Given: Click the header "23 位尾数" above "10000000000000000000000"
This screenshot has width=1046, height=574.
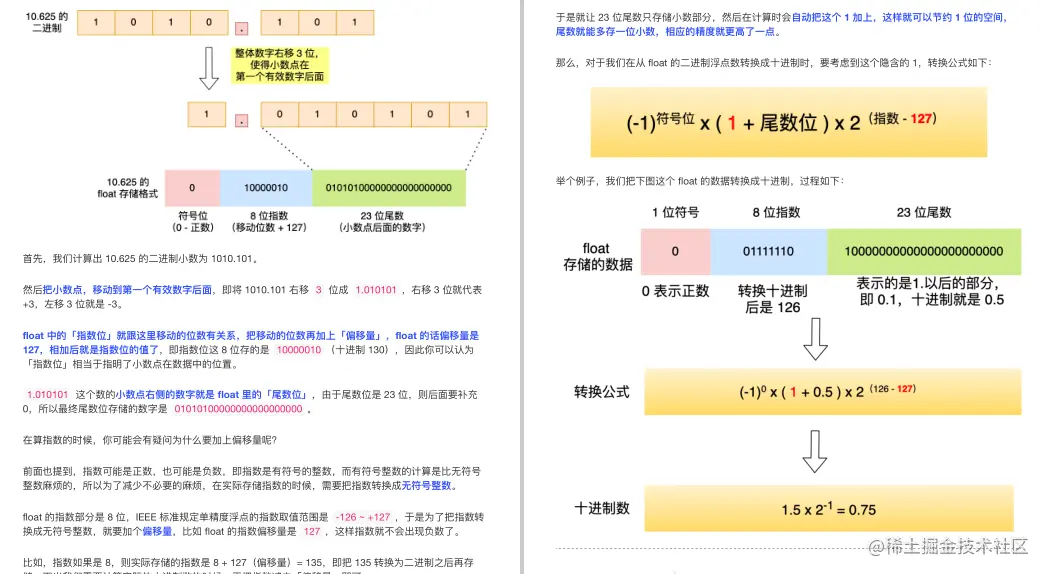Looking at the screenshot, I should tap(924, 212).
